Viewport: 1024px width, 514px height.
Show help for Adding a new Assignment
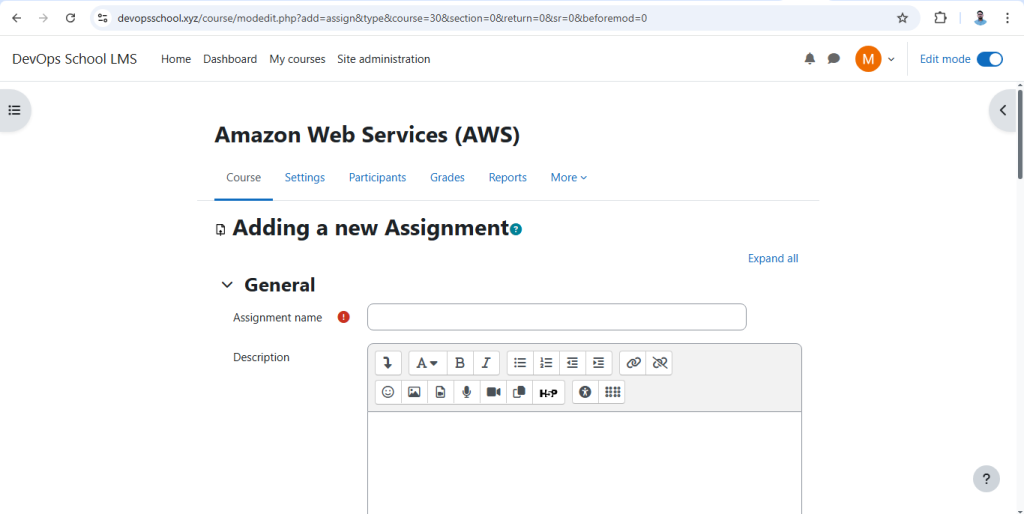point(516,229)
